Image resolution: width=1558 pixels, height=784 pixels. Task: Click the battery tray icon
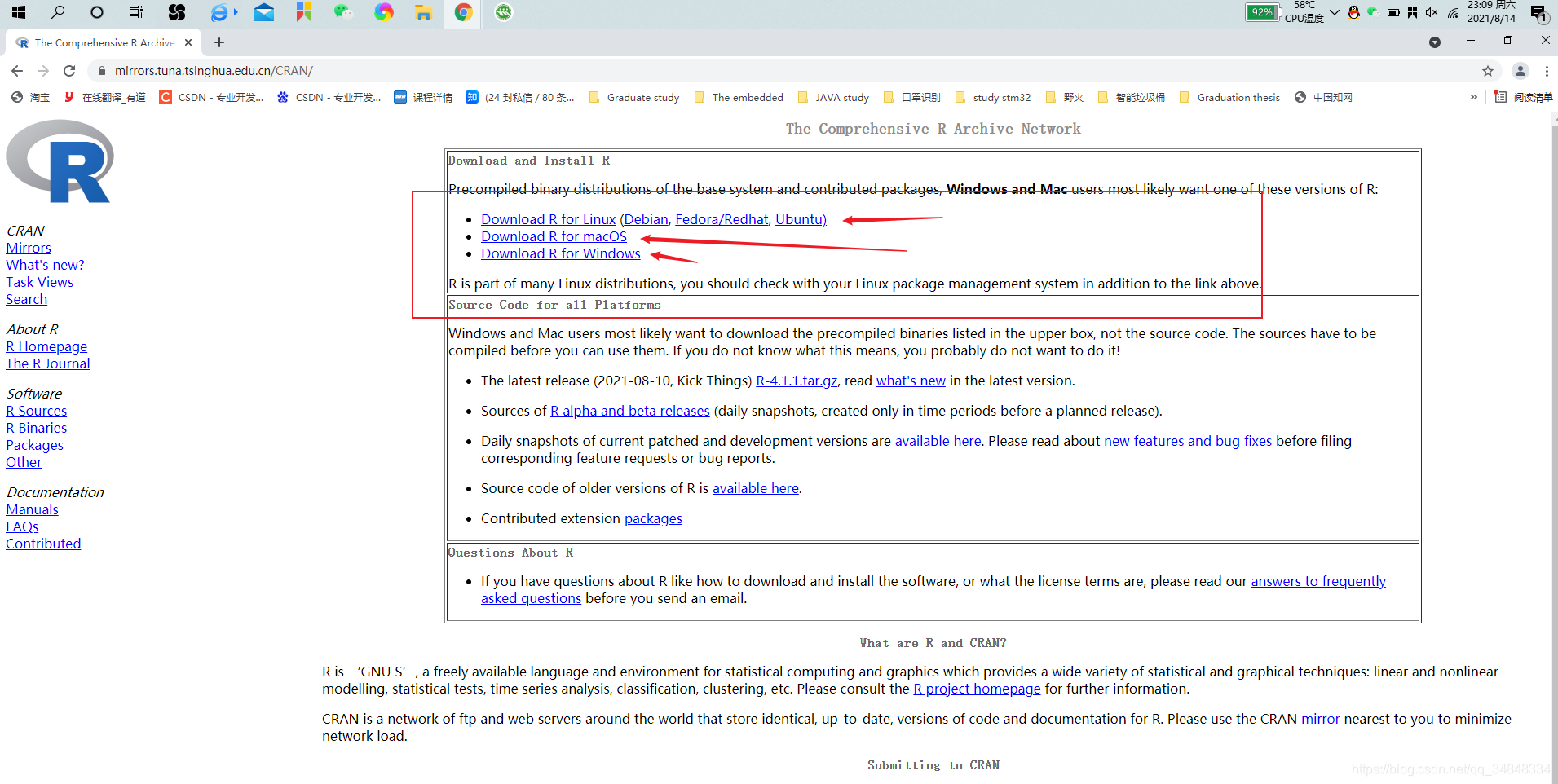click(1393, 12)
